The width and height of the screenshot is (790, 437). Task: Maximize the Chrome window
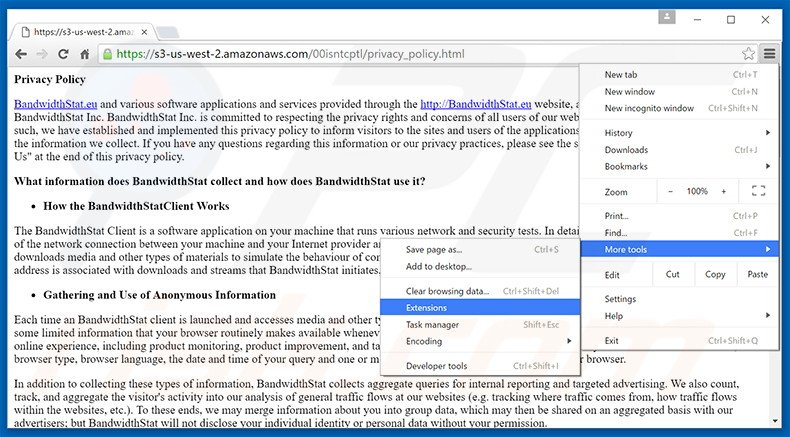[731, 20]
